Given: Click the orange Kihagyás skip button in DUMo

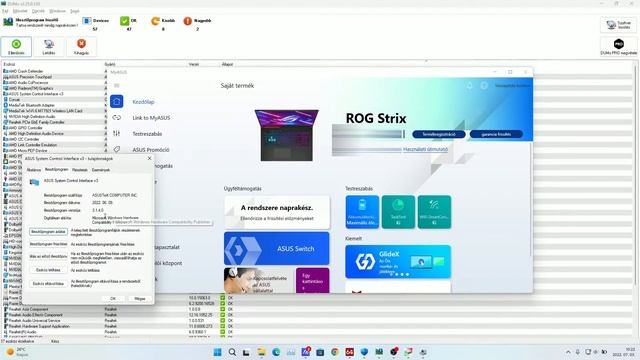Looking at the screenshot, I should 81,47.
